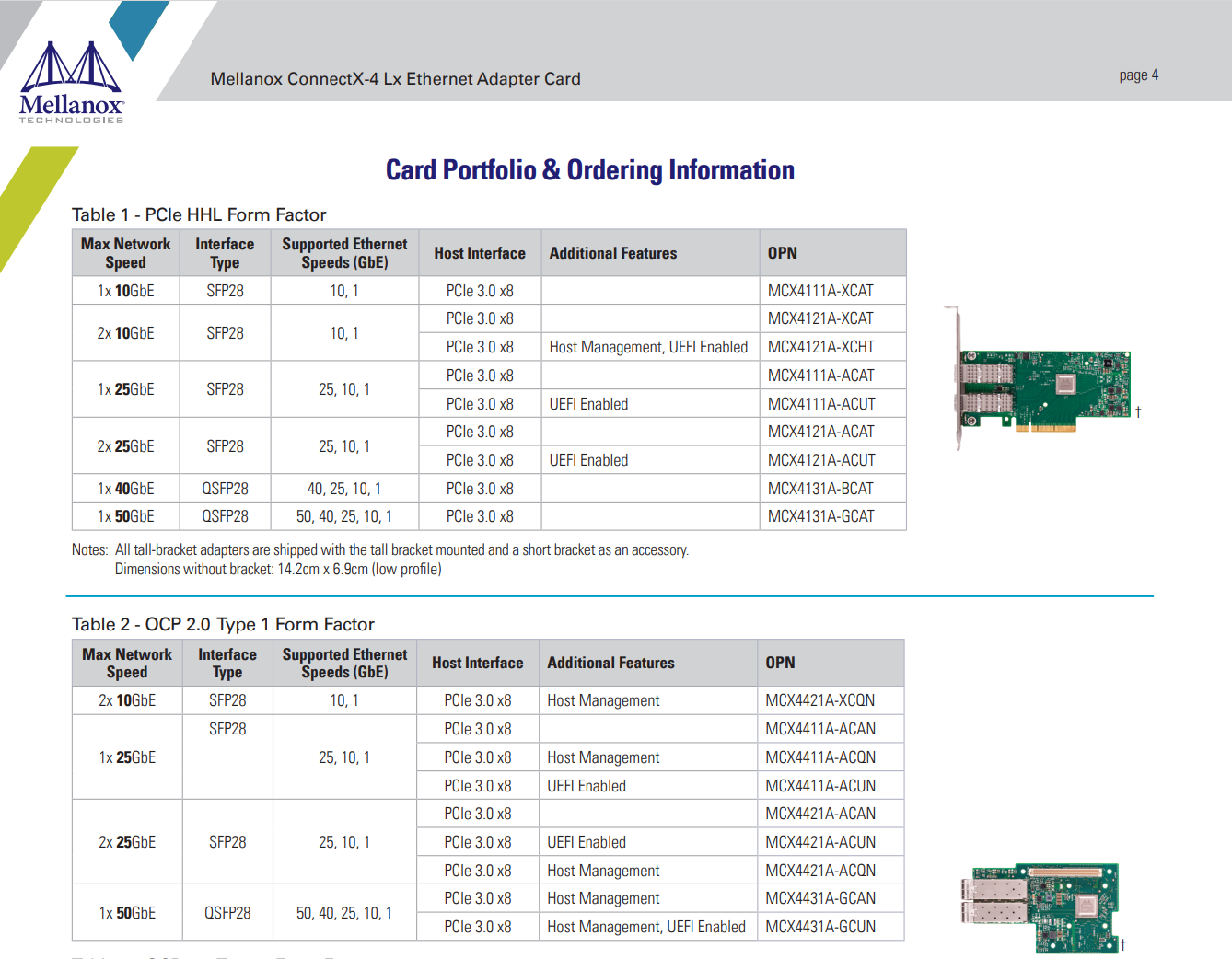The height and width of the screenshot is (959, 1232).
Task: Click the Table 1 - PCIe HHL Form Factor caption
Action: pos(199,214)
